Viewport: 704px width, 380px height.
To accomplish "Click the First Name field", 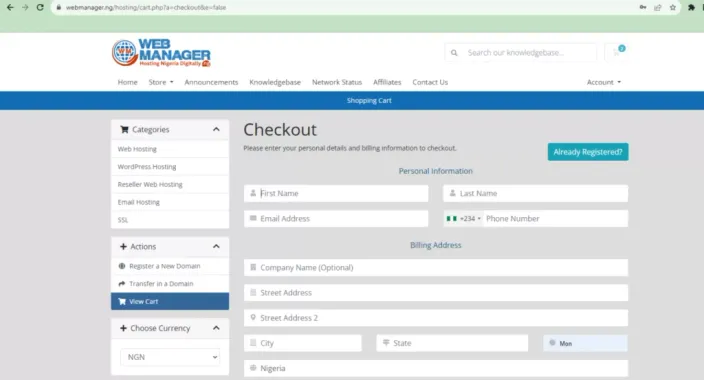I will pos(336,194).
